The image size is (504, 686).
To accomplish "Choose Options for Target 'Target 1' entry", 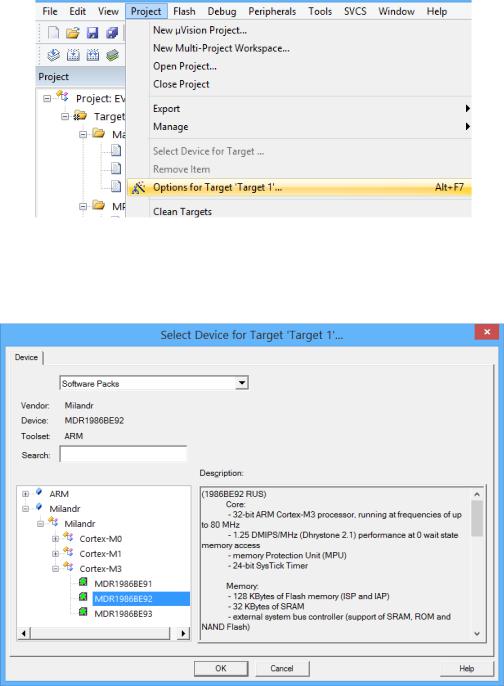I will pyautogui.click(x=299, y=187).
